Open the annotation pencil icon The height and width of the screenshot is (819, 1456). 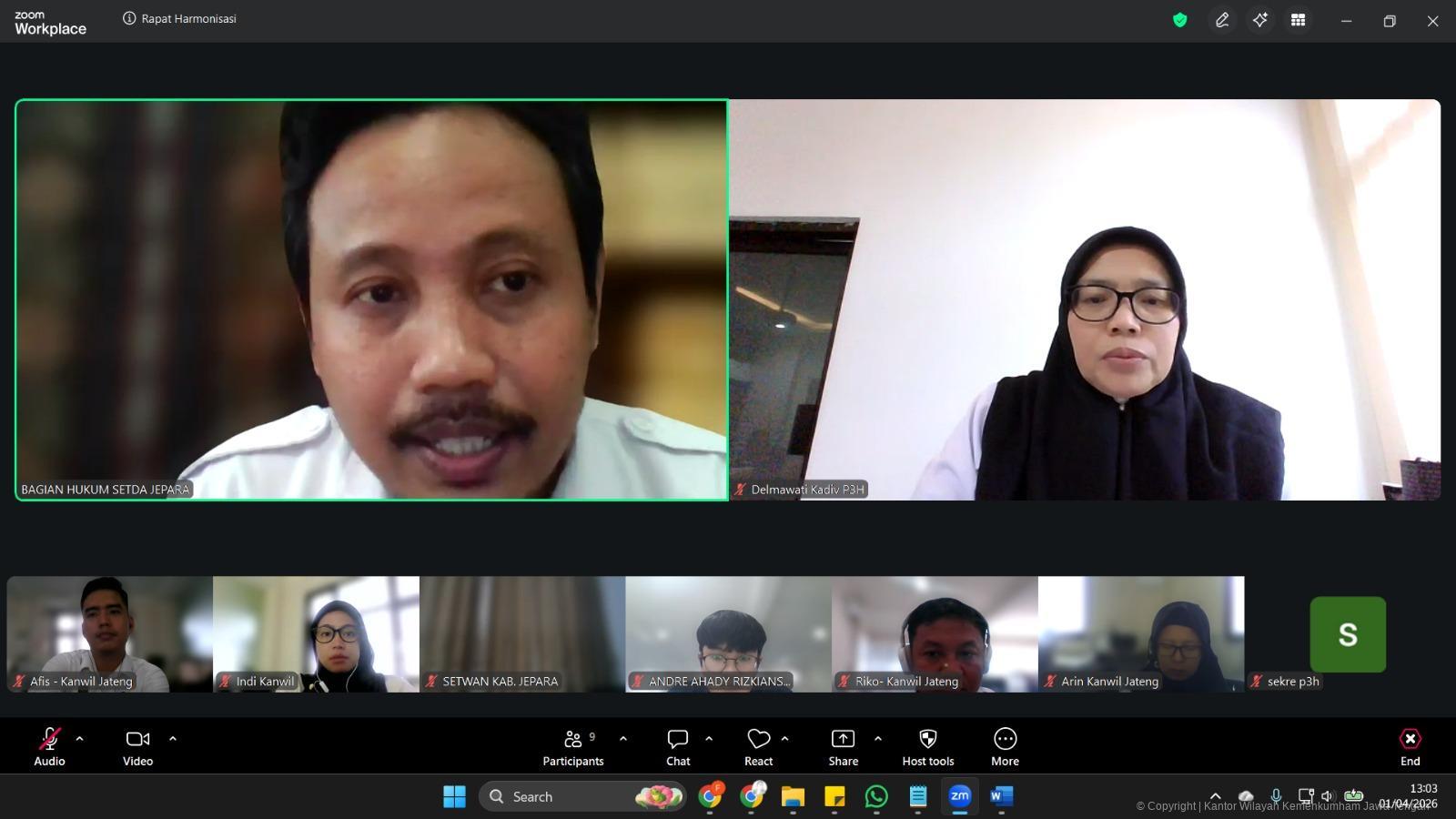pos(1222,20)
